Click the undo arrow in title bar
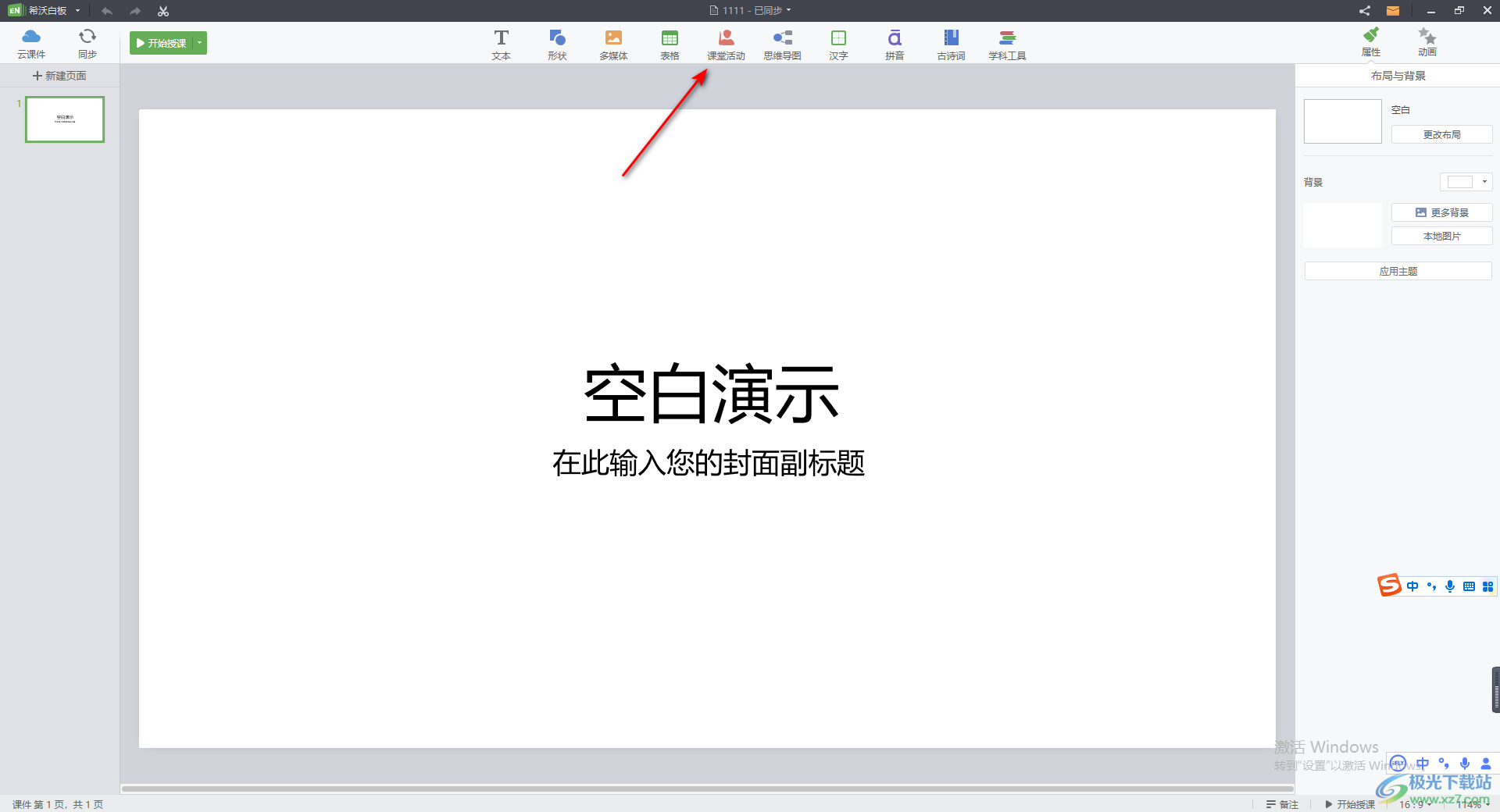Viewport: 1500px width, 812px height. (107, 11)
